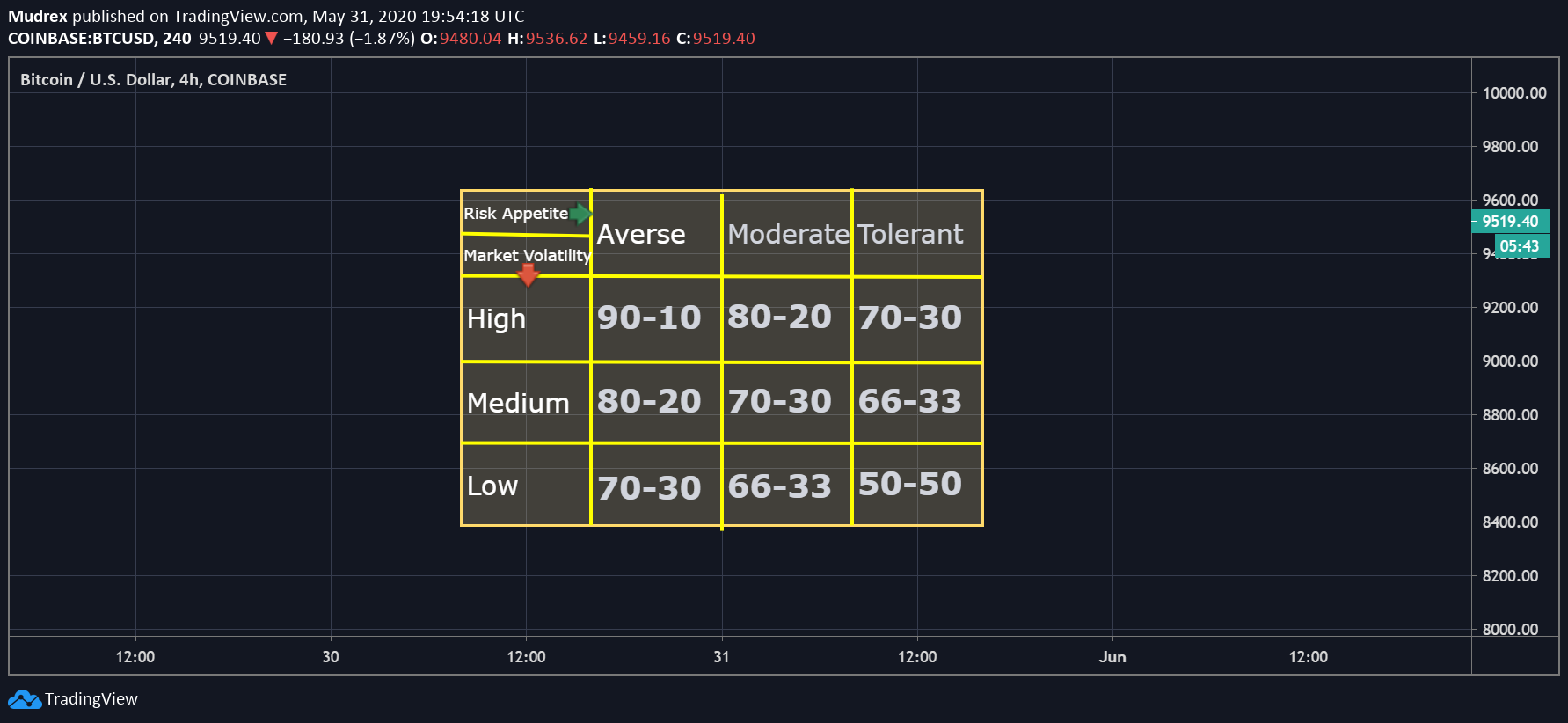The height and width of the screenshot is (723, 1568).
Task: Click the Jun label on time axis
Action: [x=1112, y=657]
